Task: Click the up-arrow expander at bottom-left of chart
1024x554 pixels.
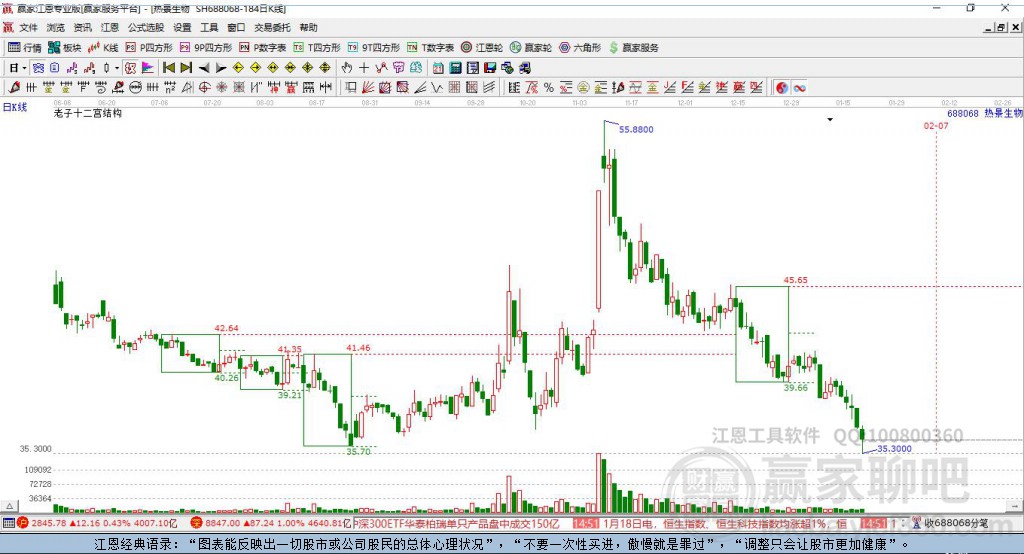Action: (10, 506)
